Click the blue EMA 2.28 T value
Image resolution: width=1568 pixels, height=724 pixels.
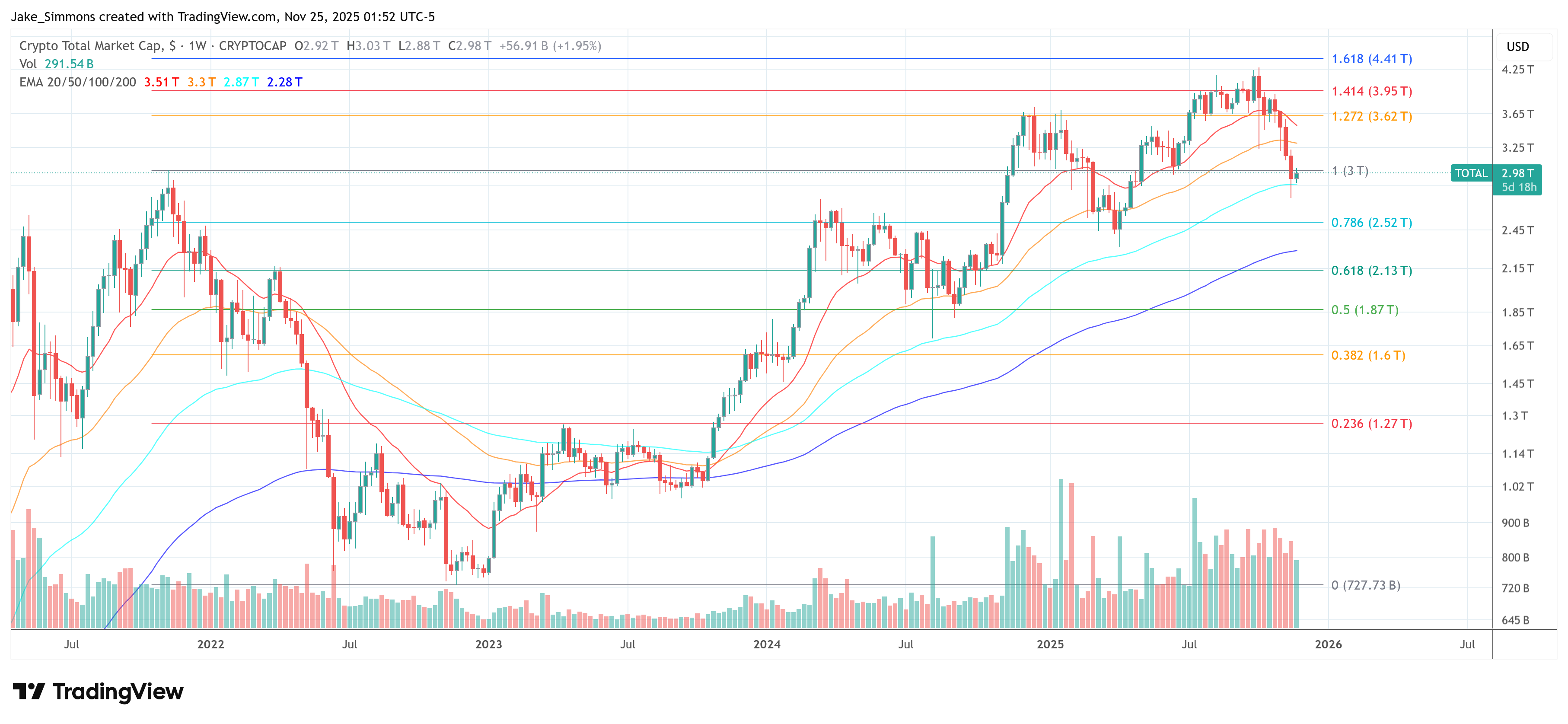click(284, 82)
